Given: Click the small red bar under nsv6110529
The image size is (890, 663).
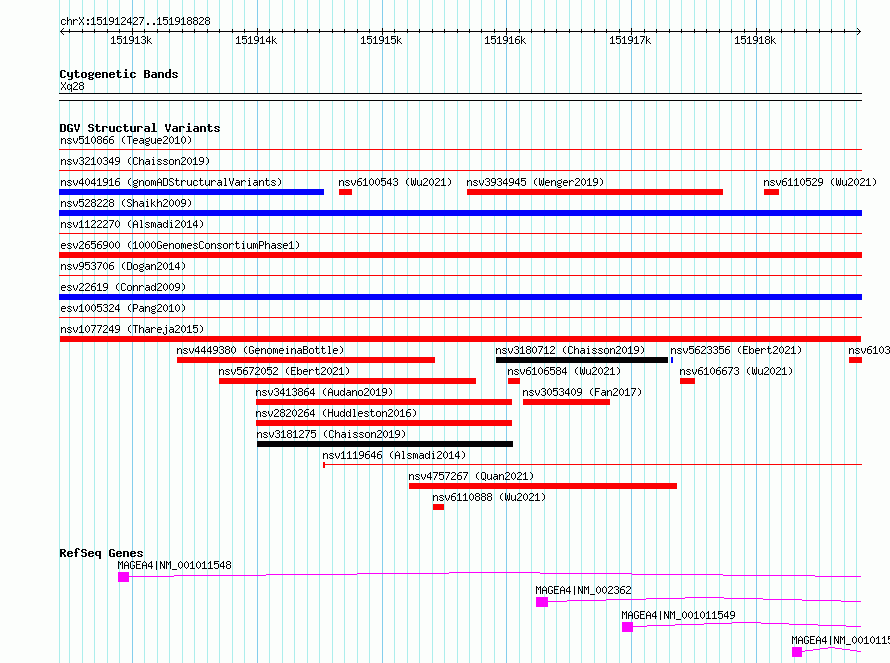Looking at the screenshot, I should [771, 192].
